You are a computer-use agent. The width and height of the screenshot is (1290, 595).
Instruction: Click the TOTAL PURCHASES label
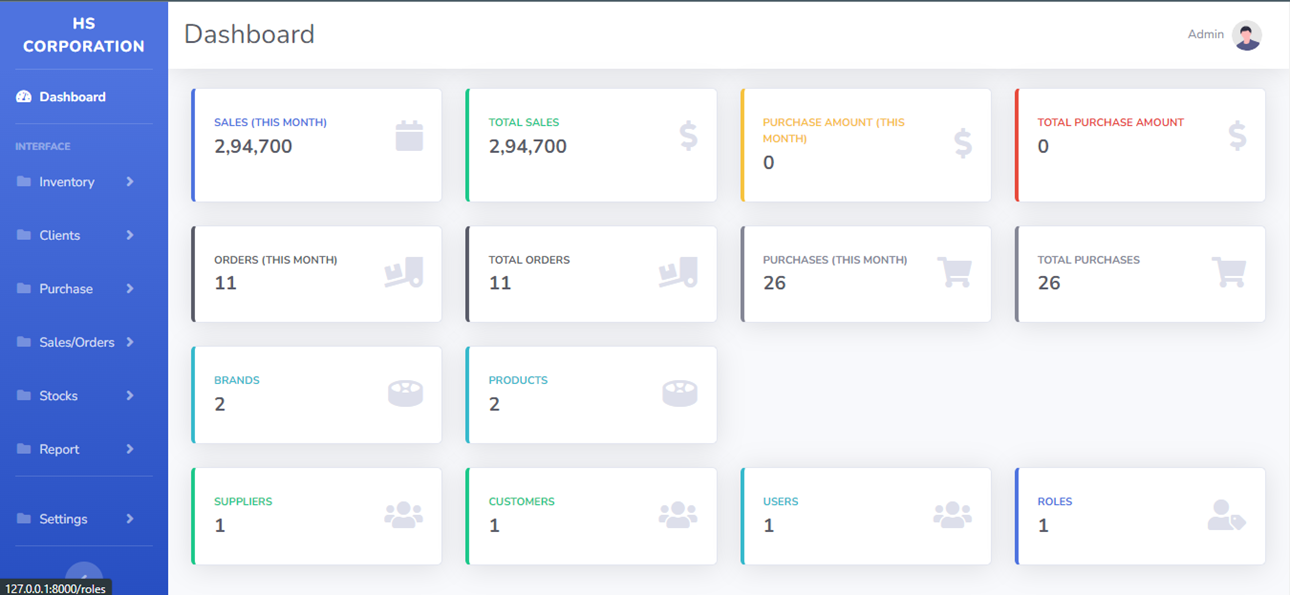point(1089,260)
